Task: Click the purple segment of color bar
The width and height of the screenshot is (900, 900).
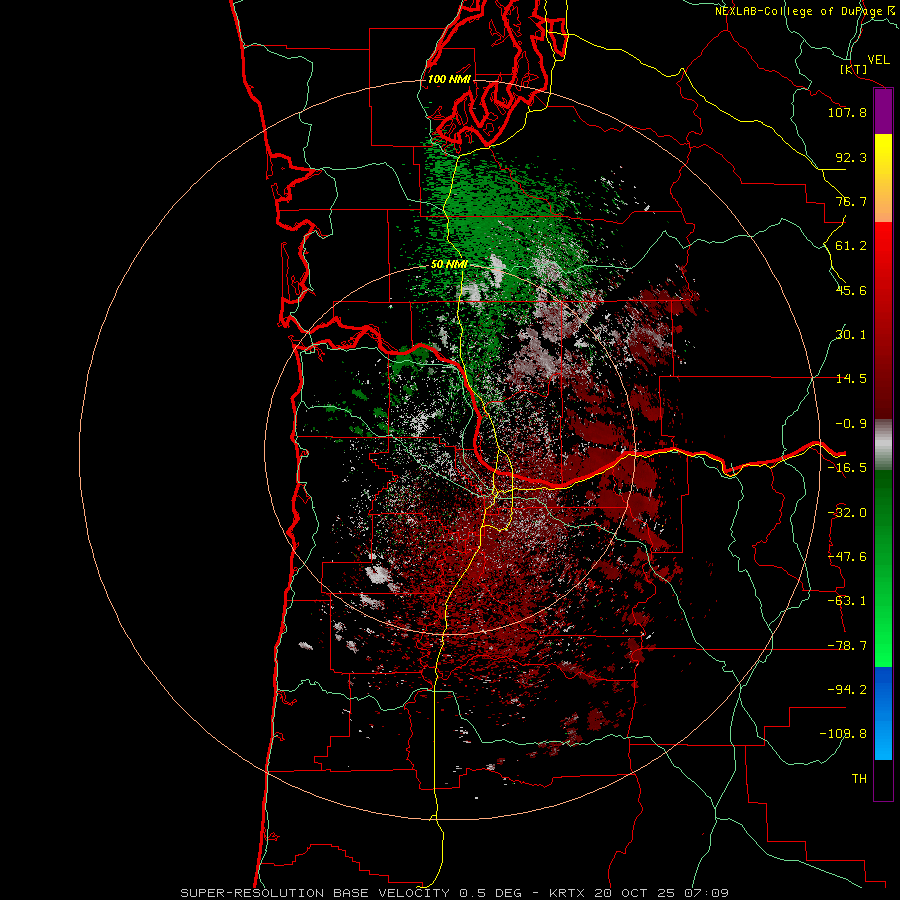Action: [883, 111]
